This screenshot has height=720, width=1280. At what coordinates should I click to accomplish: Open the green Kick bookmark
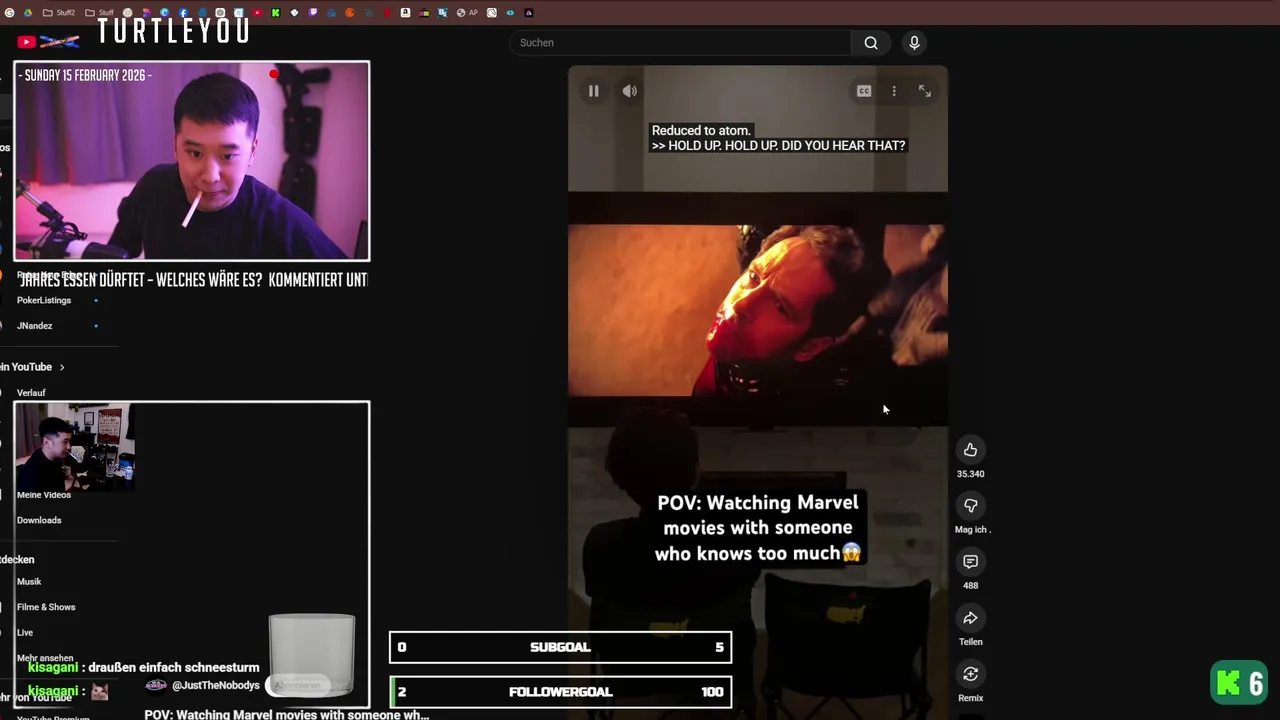coord(275,13)
